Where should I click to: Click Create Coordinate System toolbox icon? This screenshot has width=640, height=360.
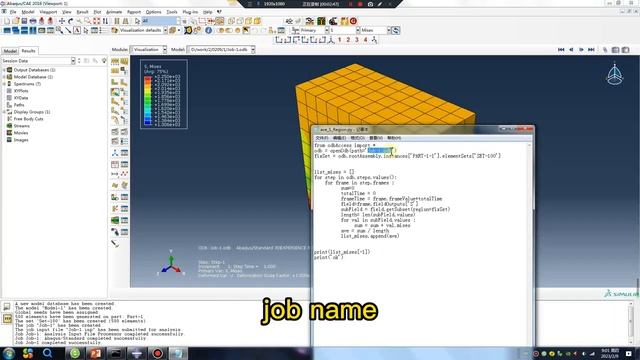115,153
